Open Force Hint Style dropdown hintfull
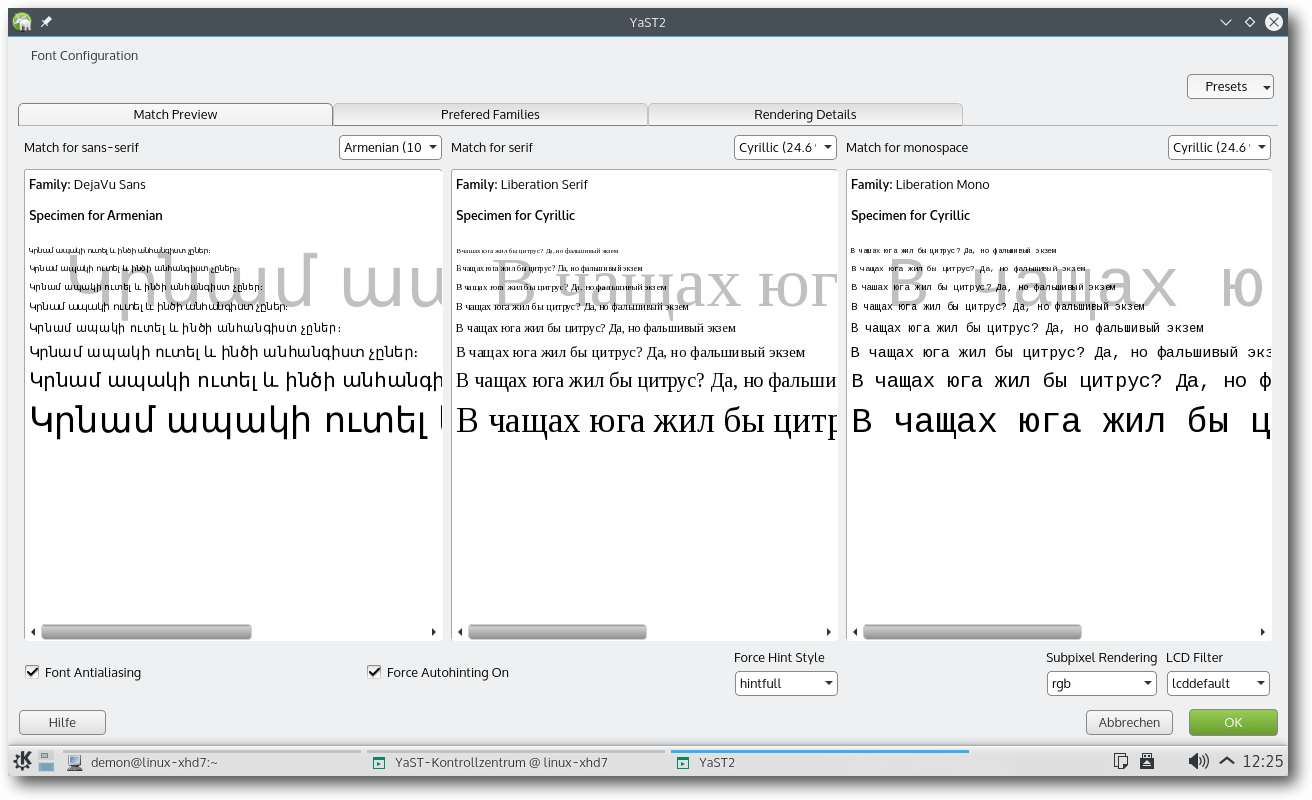Screen dimensions: 1312x800 786,684
